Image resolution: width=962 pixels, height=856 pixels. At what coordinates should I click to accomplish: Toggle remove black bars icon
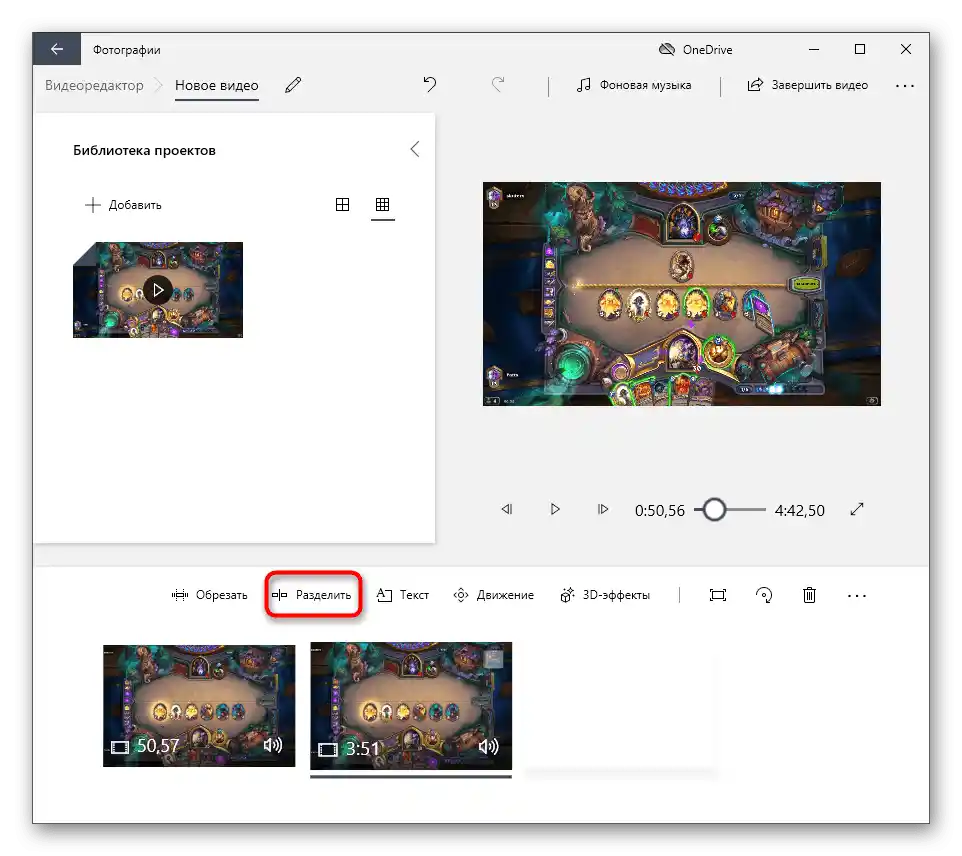718,595
